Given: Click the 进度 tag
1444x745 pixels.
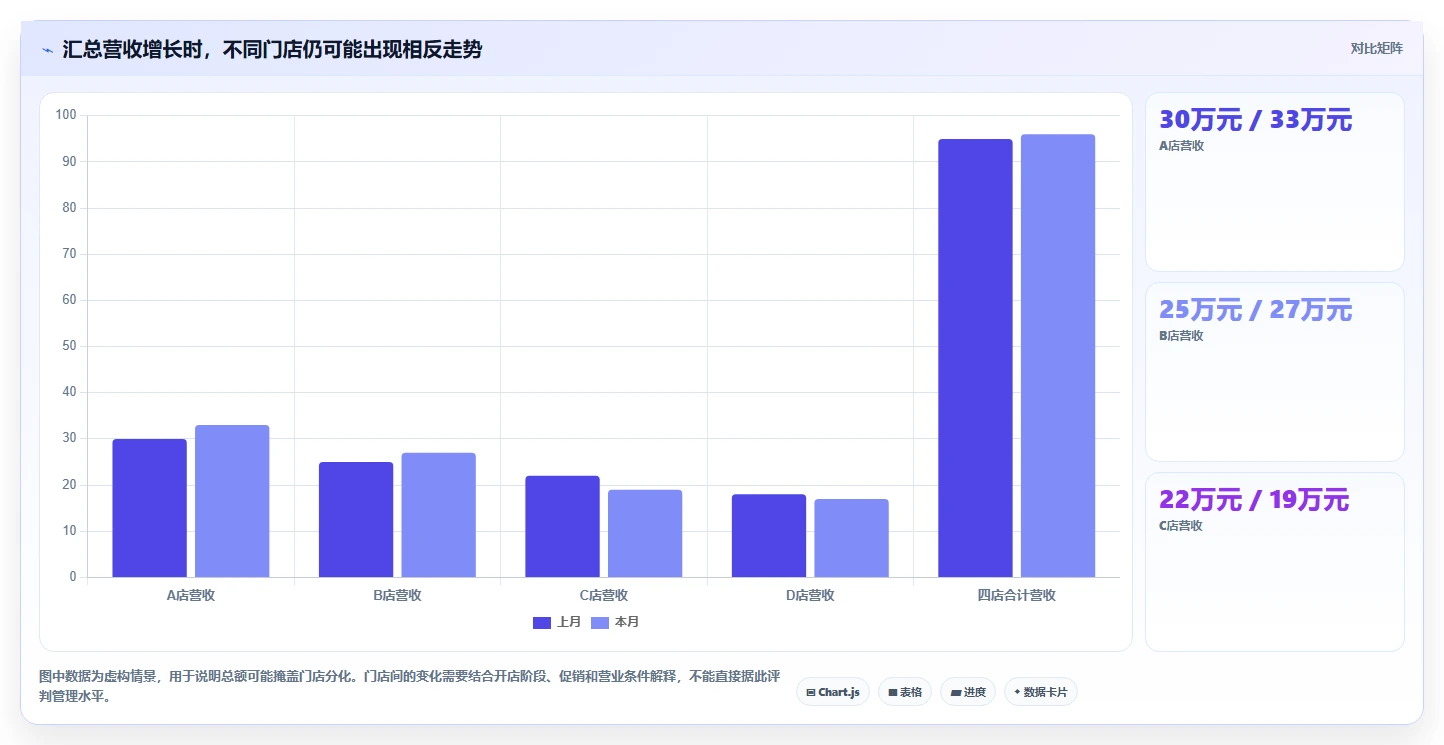Looking at the screenshot, I should click(968, 692).
